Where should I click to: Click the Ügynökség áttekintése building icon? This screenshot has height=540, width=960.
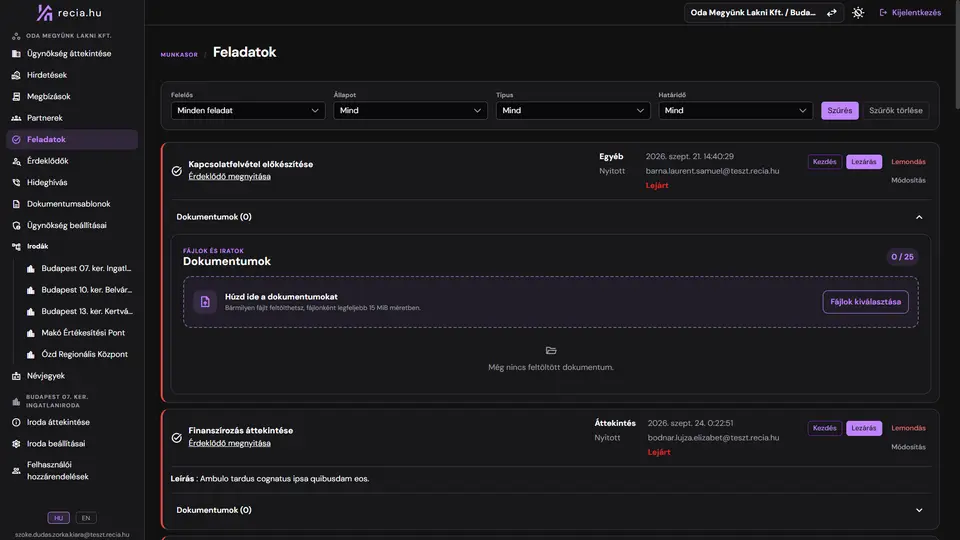(x=17, y=54)
